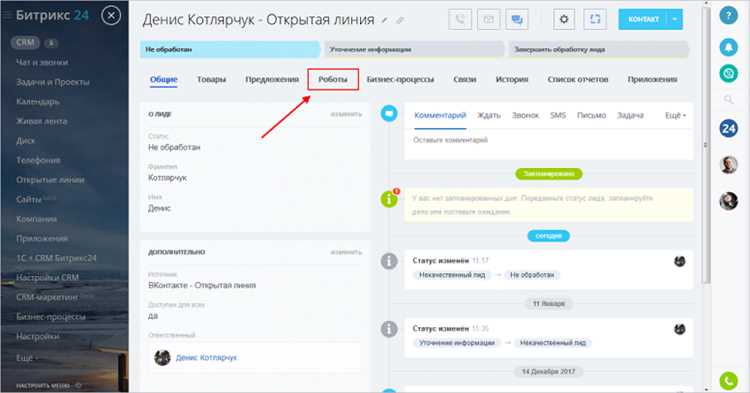Open the notifications bell icon
750x393 pixels.
pyautogui.click(x=728, y=47)
